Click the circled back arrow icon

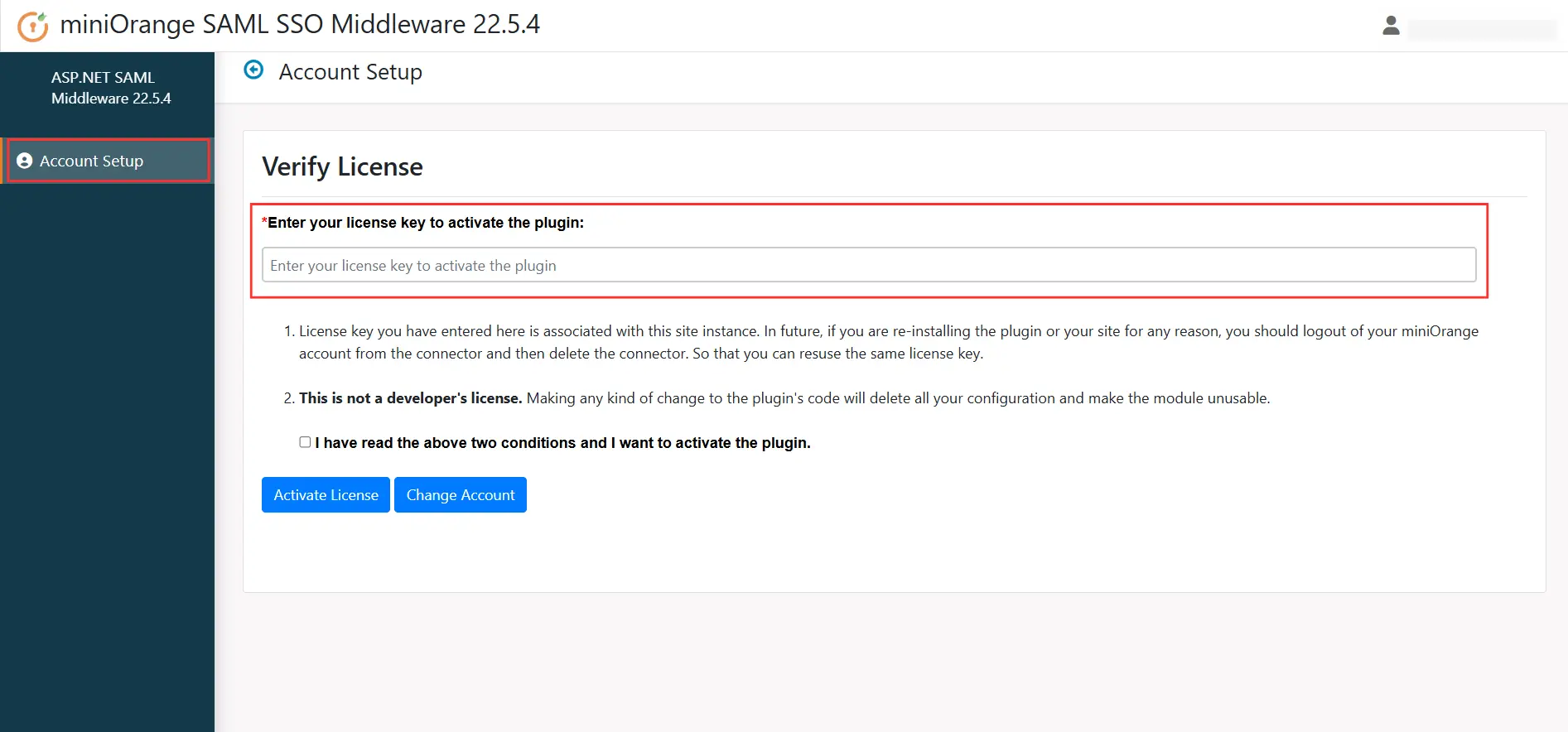tap(253, 70)
